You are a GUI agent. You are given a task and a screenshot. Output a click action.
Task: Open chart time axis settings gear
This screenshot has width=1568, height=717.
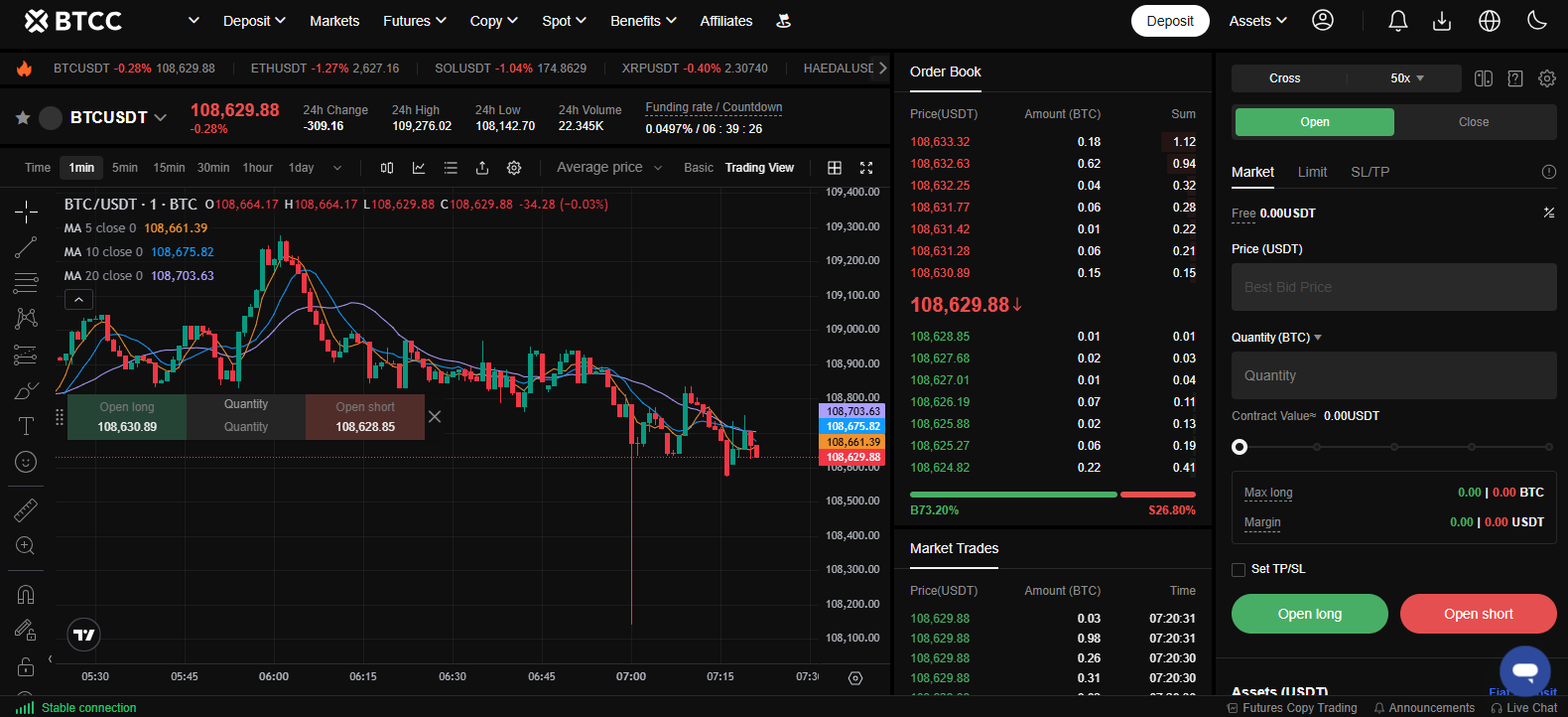855,677
